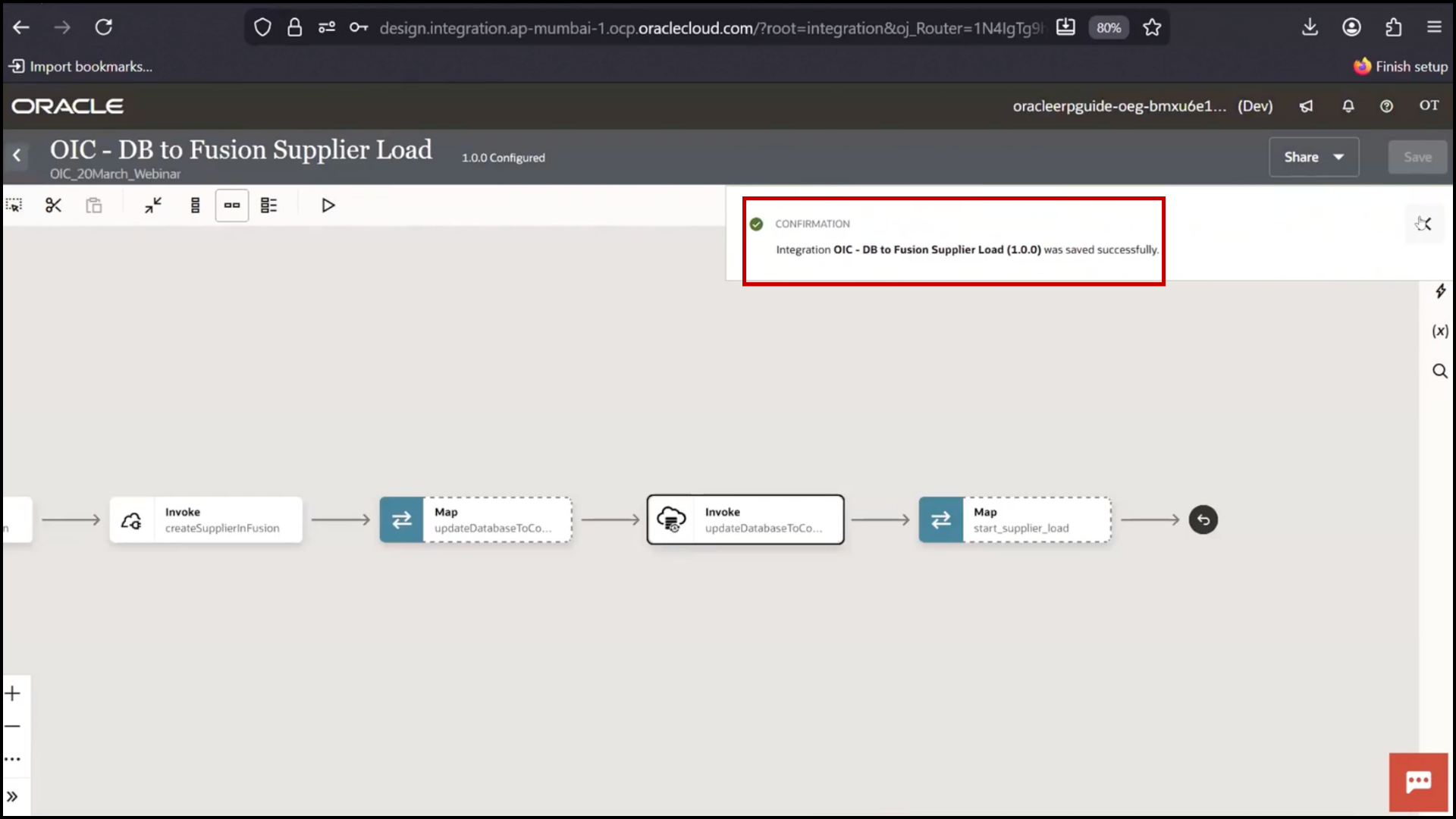The image size is (1456, 819).
Task: Open Firefox hamburger application menu
Action: pos(1434,27)
